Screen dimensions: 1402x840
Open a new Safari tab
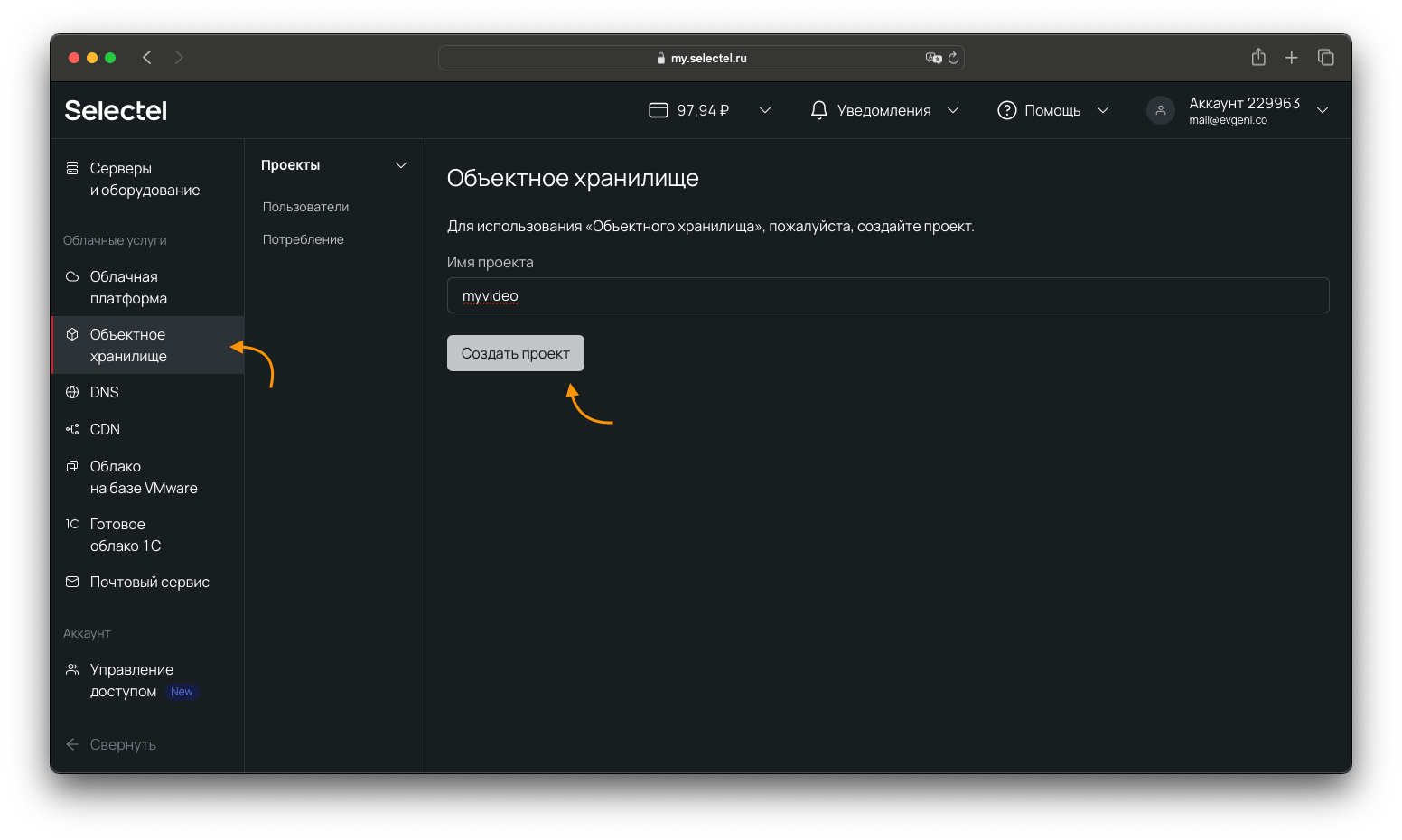(1292, 58)
